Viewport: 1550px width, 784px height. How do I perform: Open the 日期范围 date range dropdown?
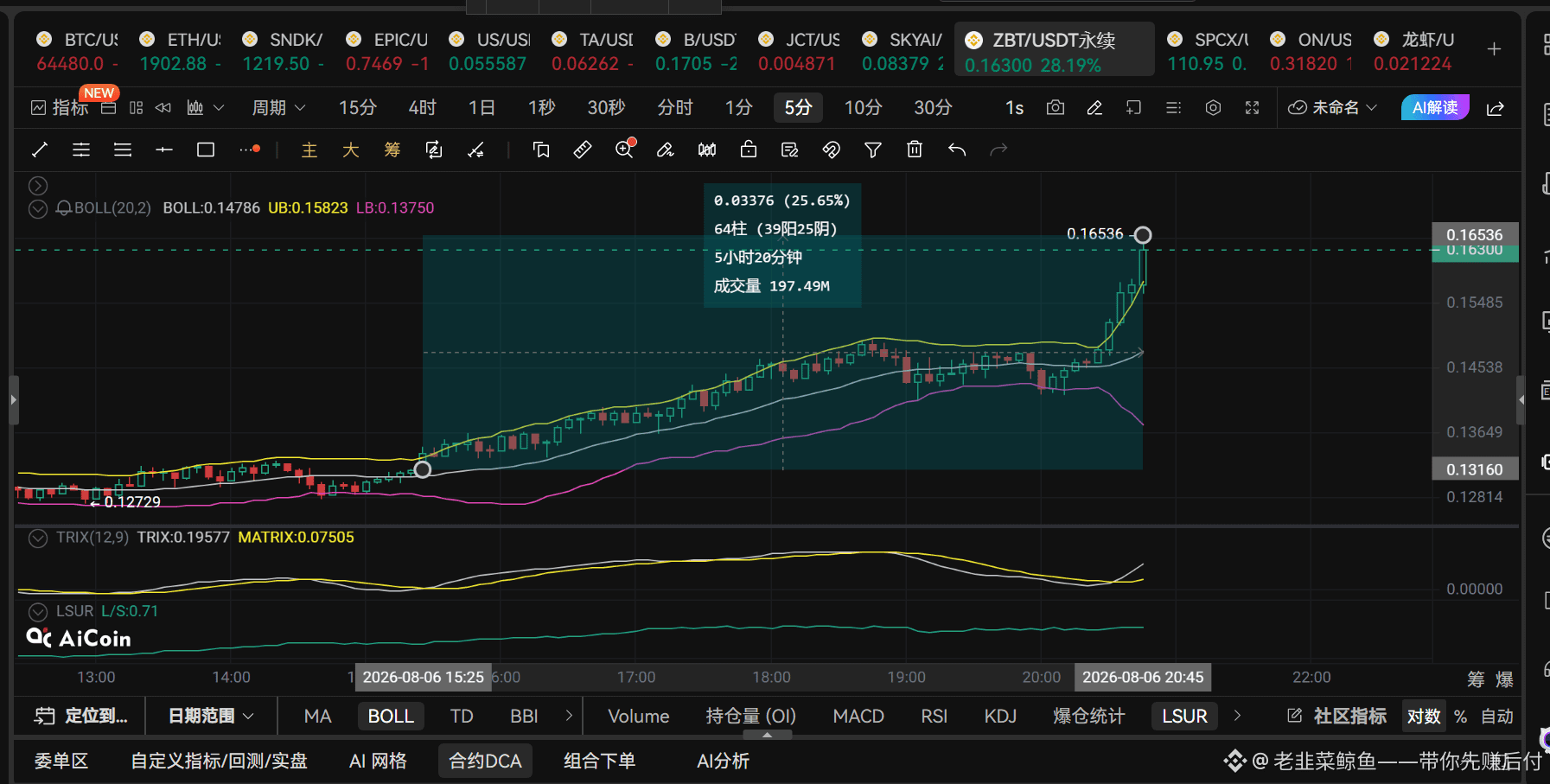pos(211,716)
